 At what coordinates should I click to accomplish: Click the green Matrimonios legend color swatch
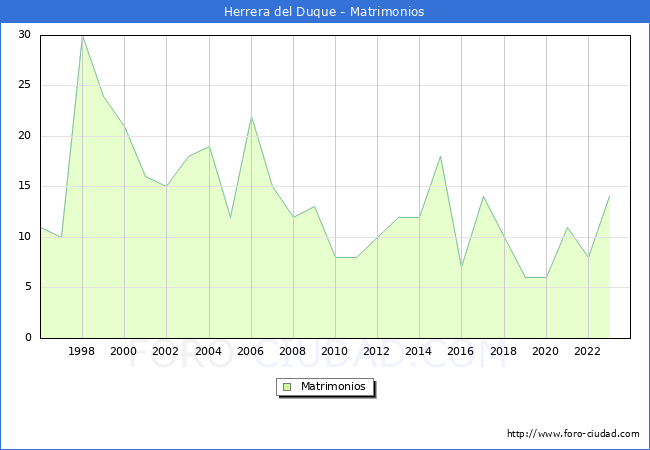point(286,386)
